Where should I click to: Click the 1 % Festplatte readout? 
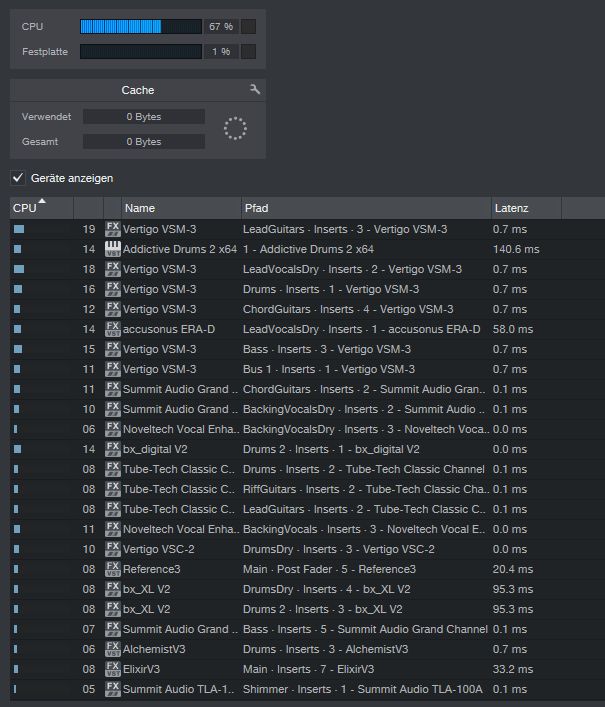click(x=221, y=51)
